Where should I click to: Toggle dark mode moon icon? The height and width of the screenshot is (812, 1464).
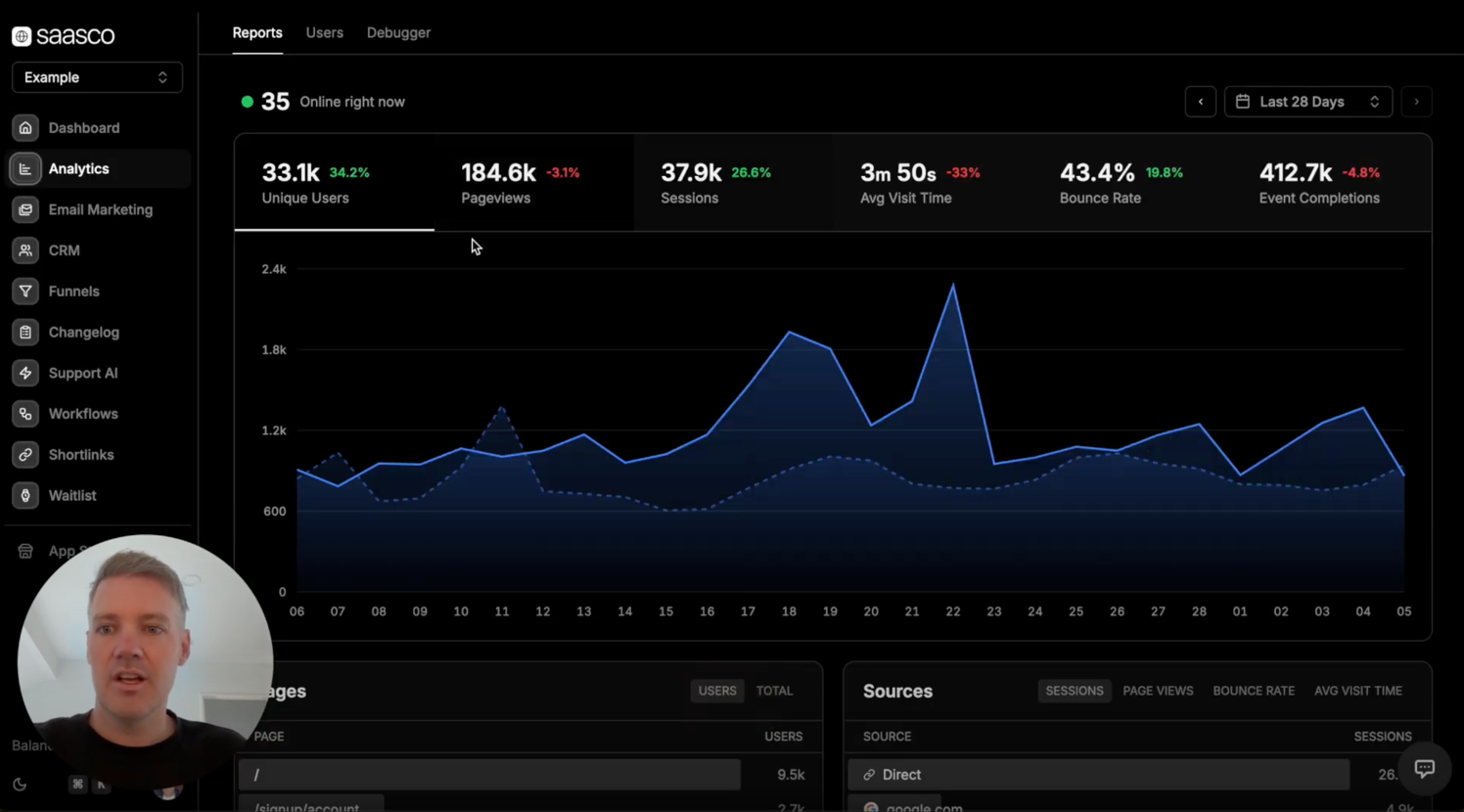[x=20, y=785]
